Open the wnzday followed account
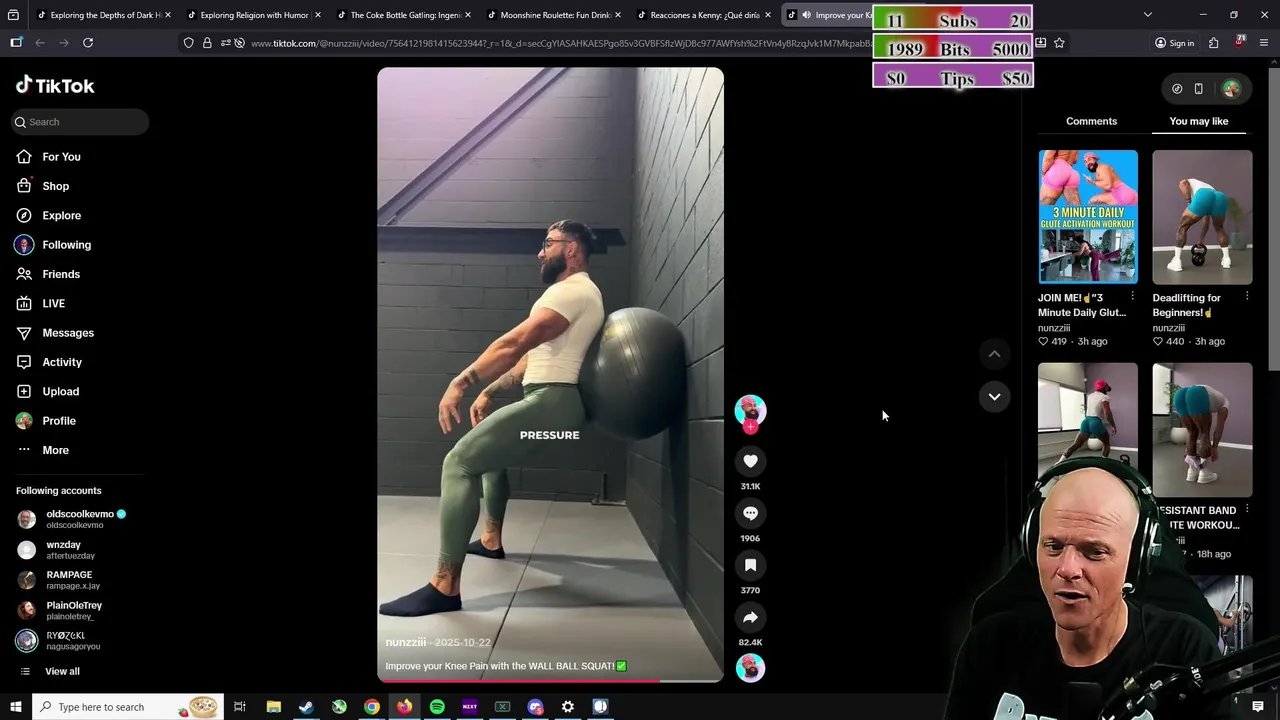The width and height of the screenshot is (1280, 720). [70, 550]
